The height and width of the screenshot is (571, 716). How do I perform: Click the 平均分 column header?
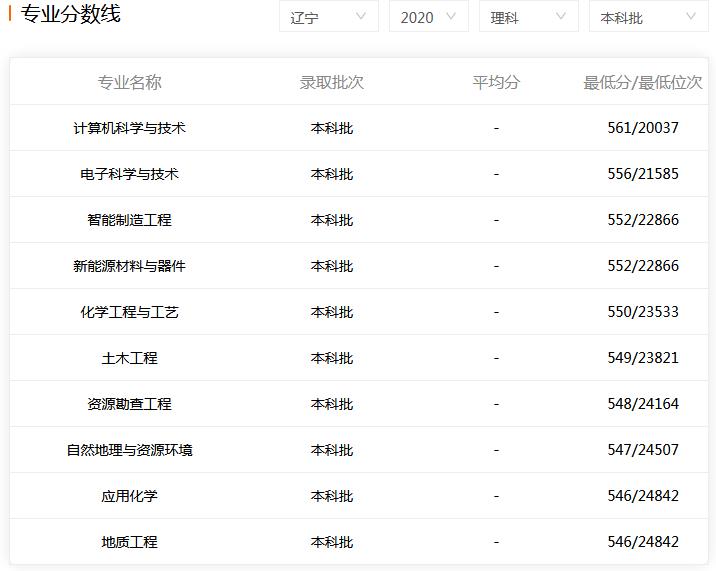pyautogui.click(x=496, y=82)
